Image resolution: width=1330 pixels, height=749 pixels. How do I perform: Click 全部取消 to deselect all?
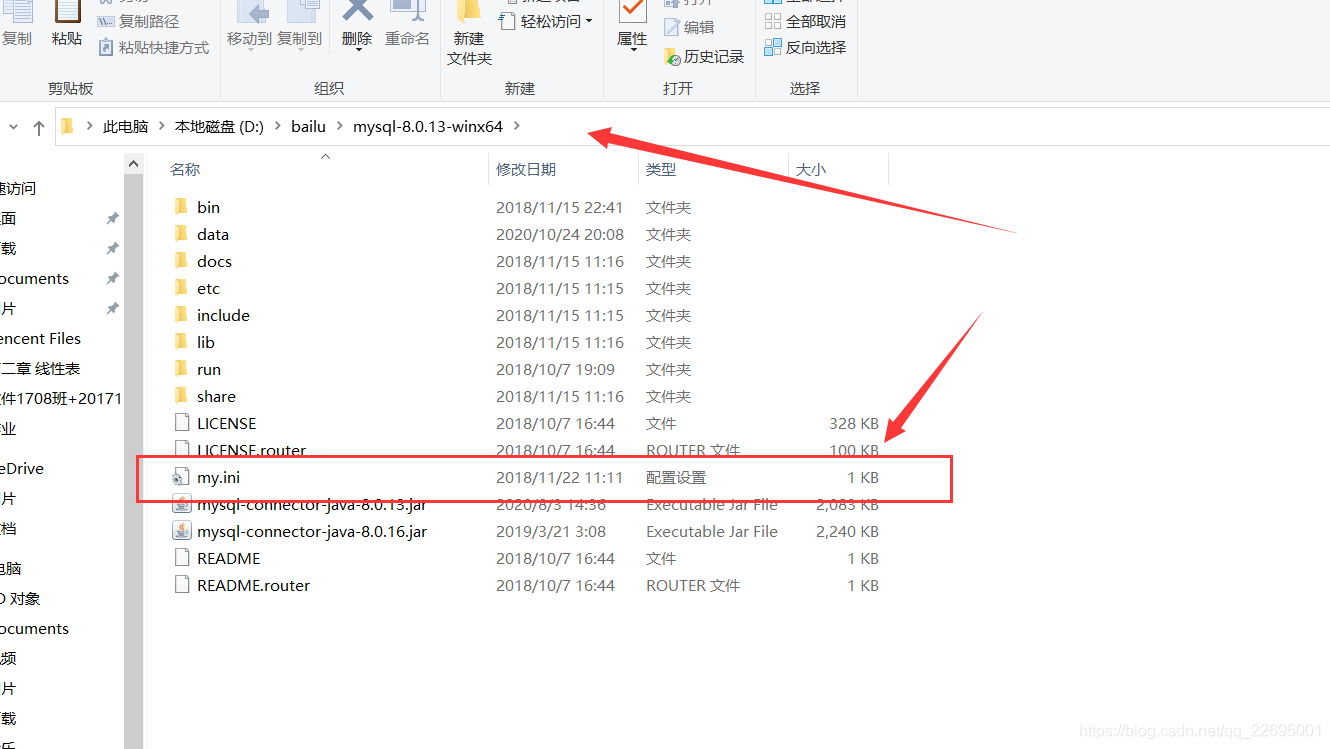[x=805, y=21]
